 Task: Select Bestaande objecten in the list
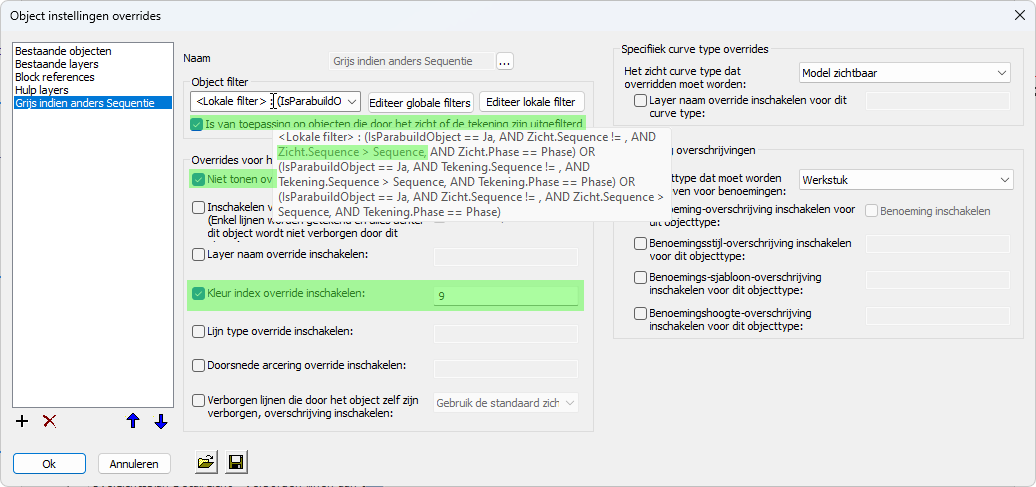(63, 51)
